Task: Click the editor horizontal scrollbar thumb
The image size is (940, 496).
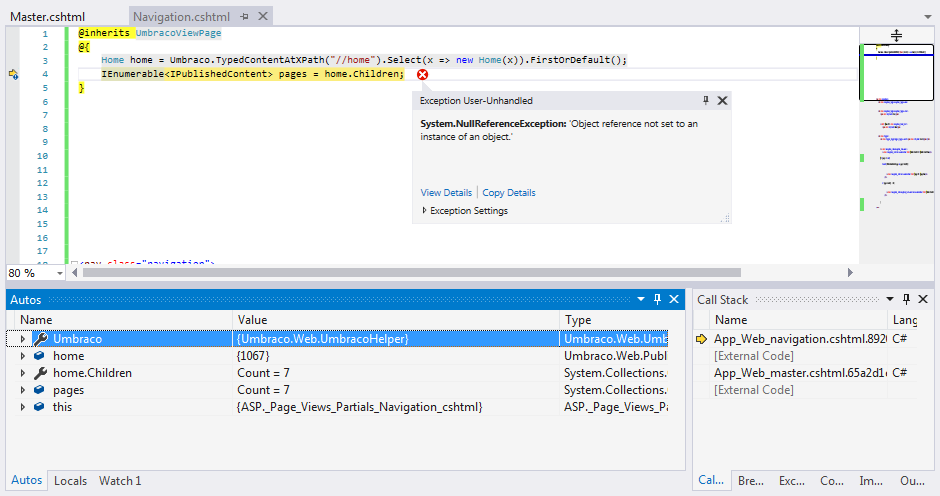Action: pyautogui.click(x=412, y=272)
